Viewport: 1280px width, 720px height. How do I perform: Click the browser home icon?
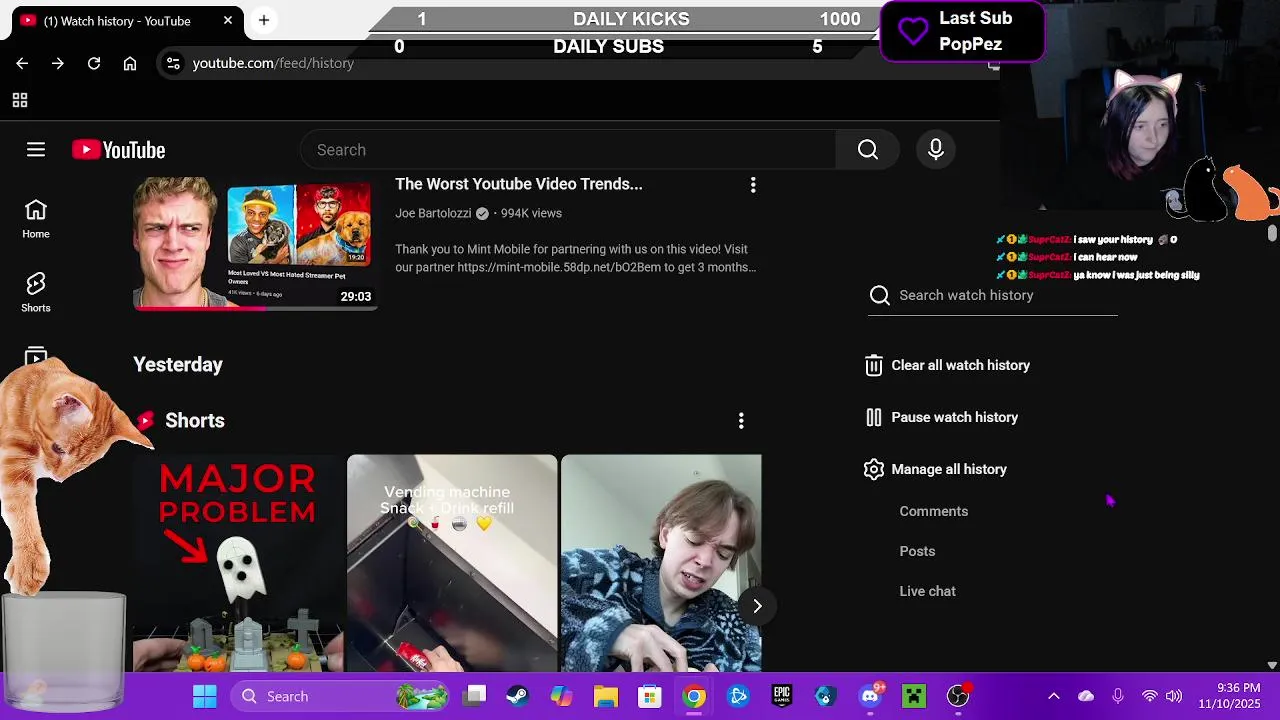tap(130, 63)
